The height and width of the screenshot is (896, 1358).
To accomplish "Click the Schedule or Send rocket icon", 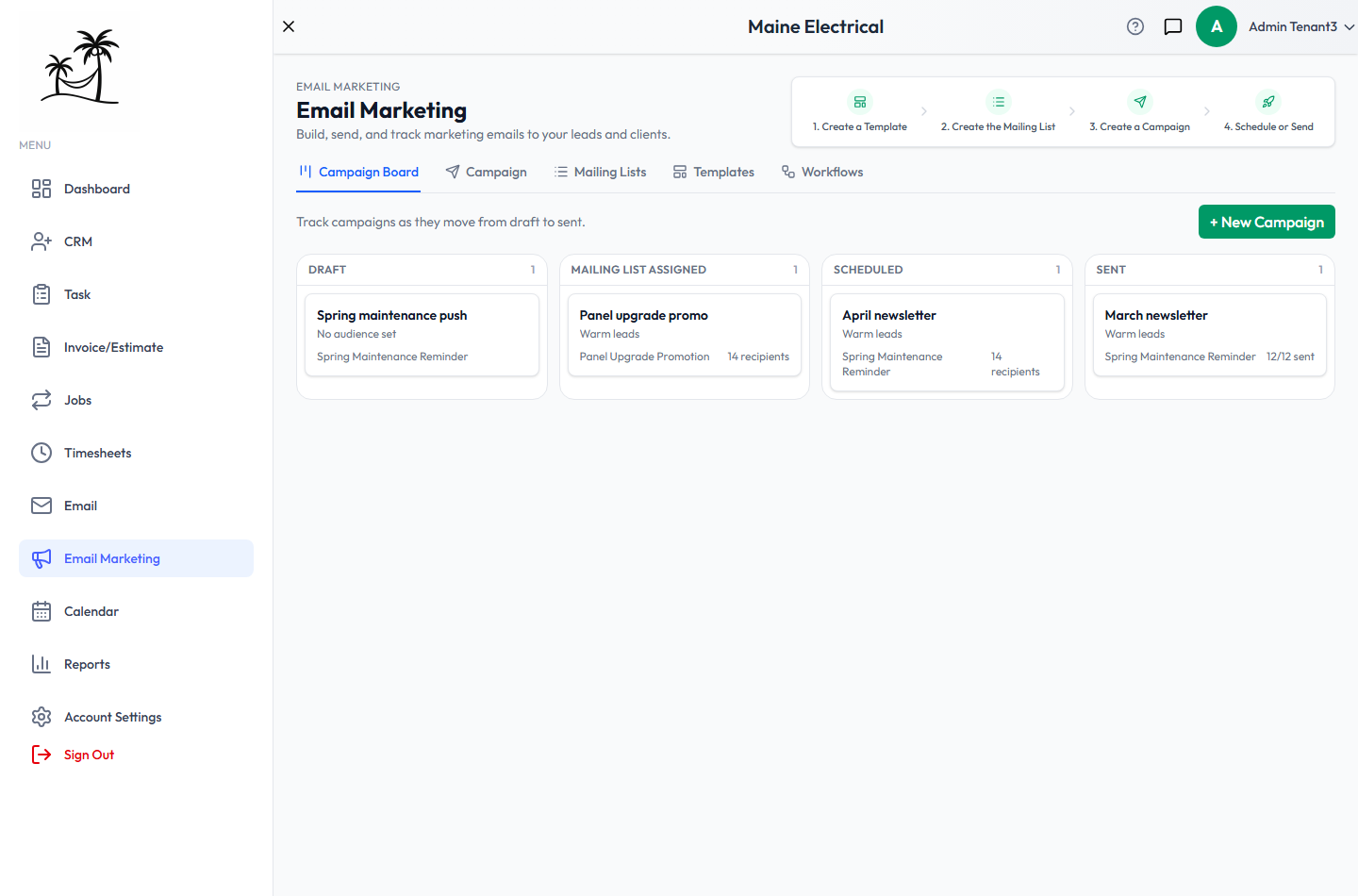I will pos(1268,102).
